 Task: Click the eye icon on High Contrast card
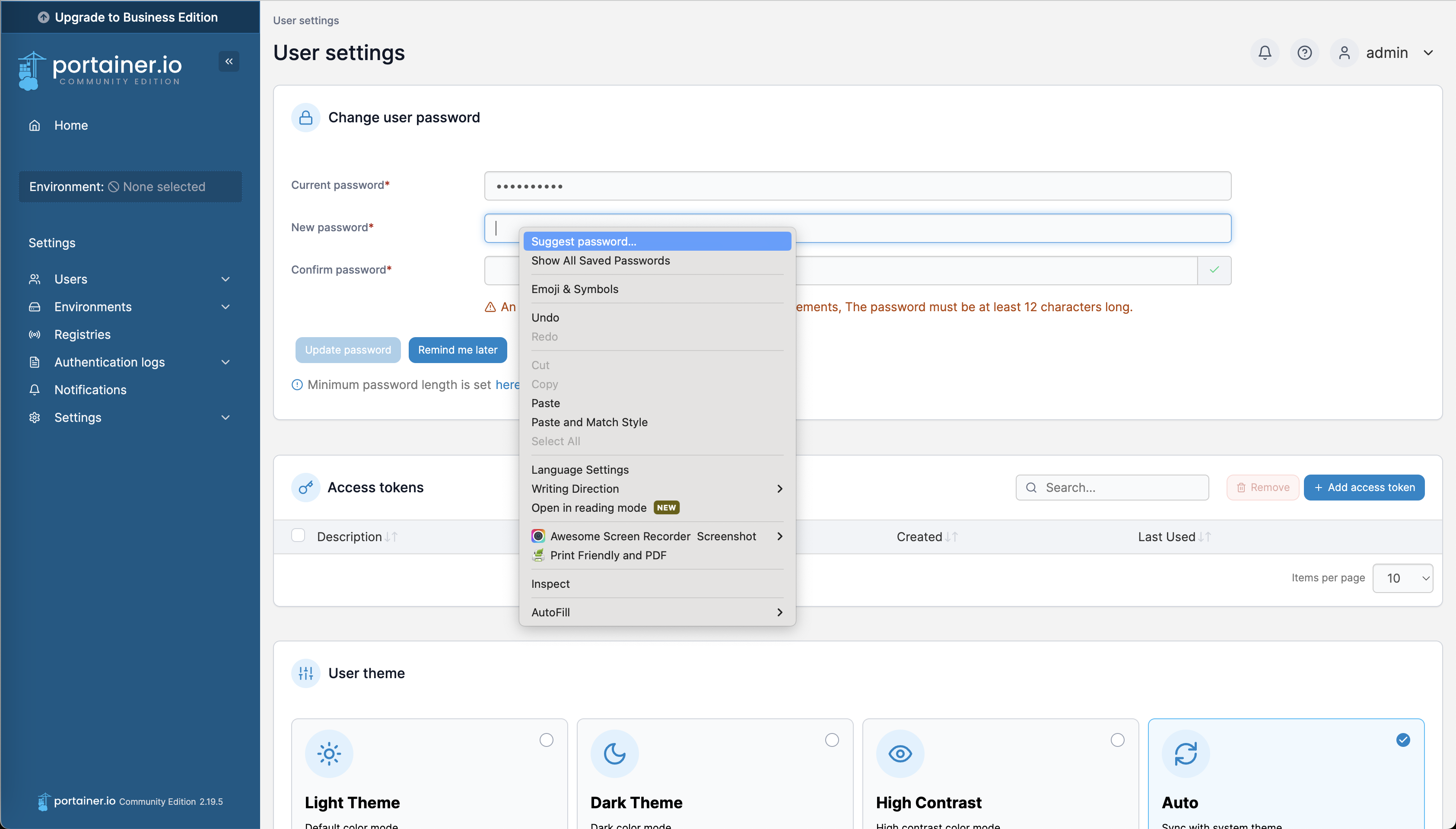click(900, 754)
